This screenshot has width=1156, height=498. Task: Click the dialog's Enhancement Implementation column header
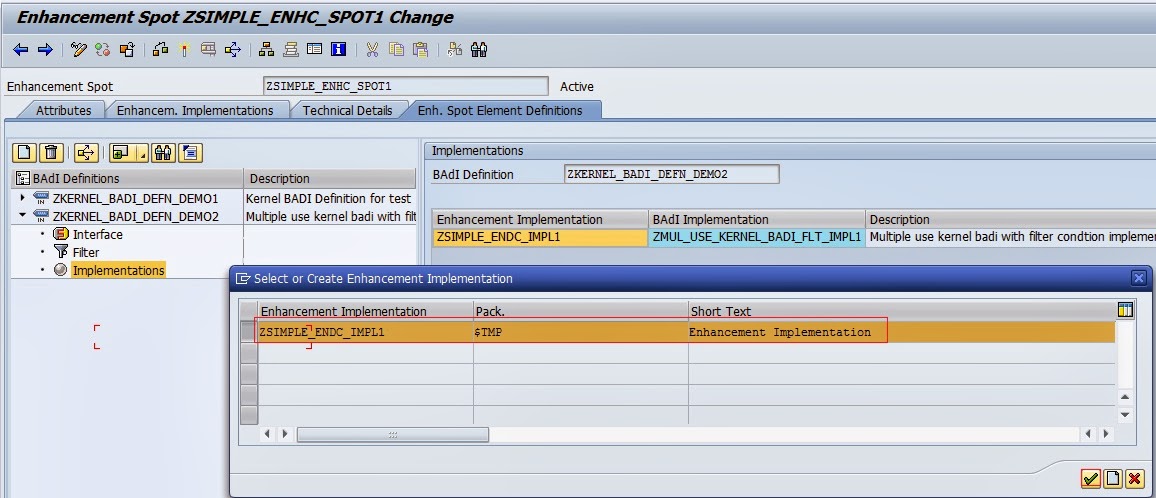(x=365, y=311)
